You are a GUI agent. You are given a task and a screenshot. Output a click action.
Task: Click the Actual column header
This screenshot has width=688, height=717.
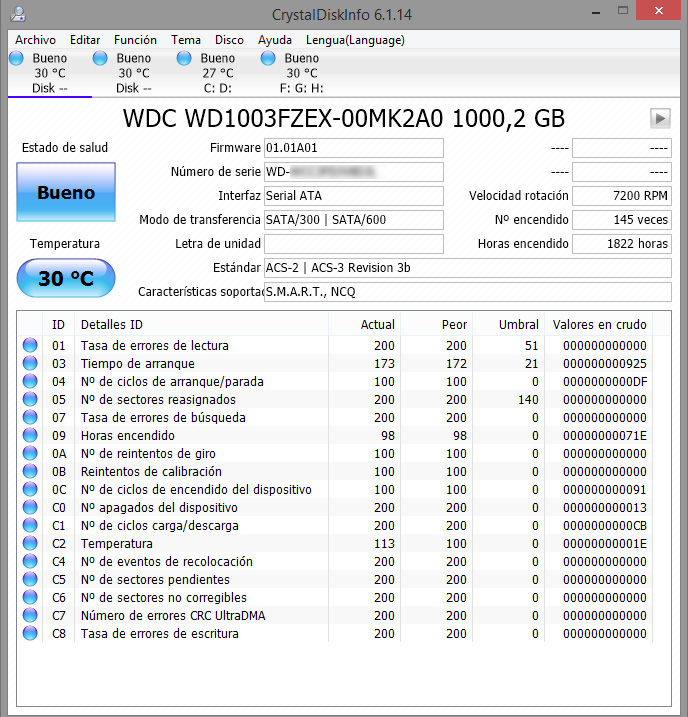(364, 325)
